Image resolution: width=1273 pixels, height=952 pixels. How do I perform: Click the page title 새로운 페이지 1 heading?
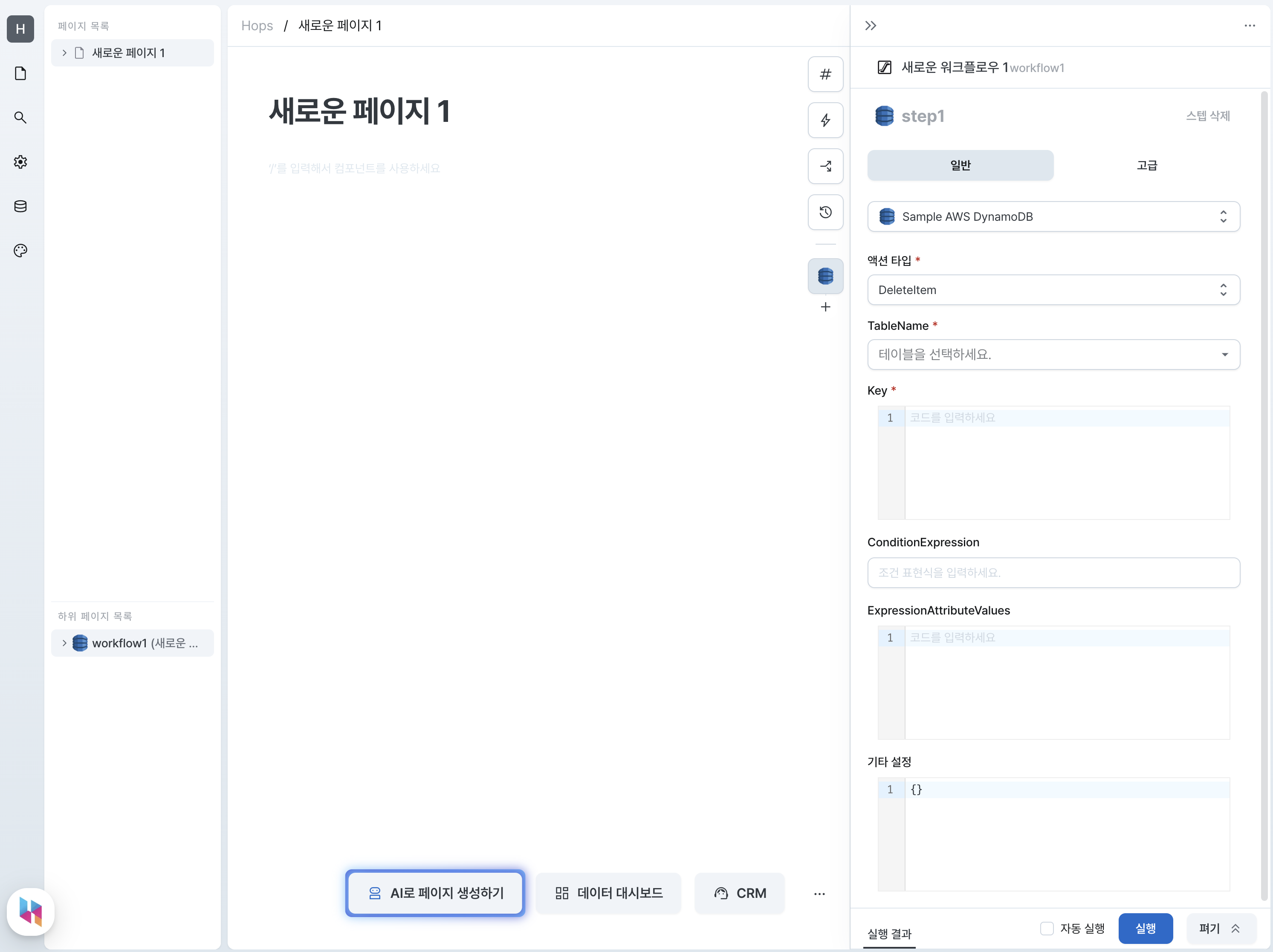tap(359, 111)
